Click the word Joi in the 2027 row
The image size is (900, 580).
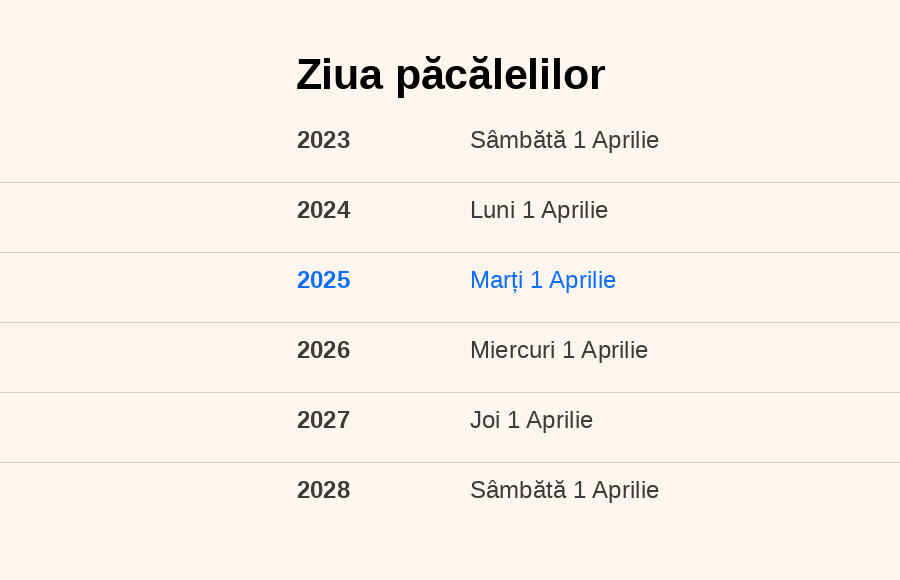[485, 420]
